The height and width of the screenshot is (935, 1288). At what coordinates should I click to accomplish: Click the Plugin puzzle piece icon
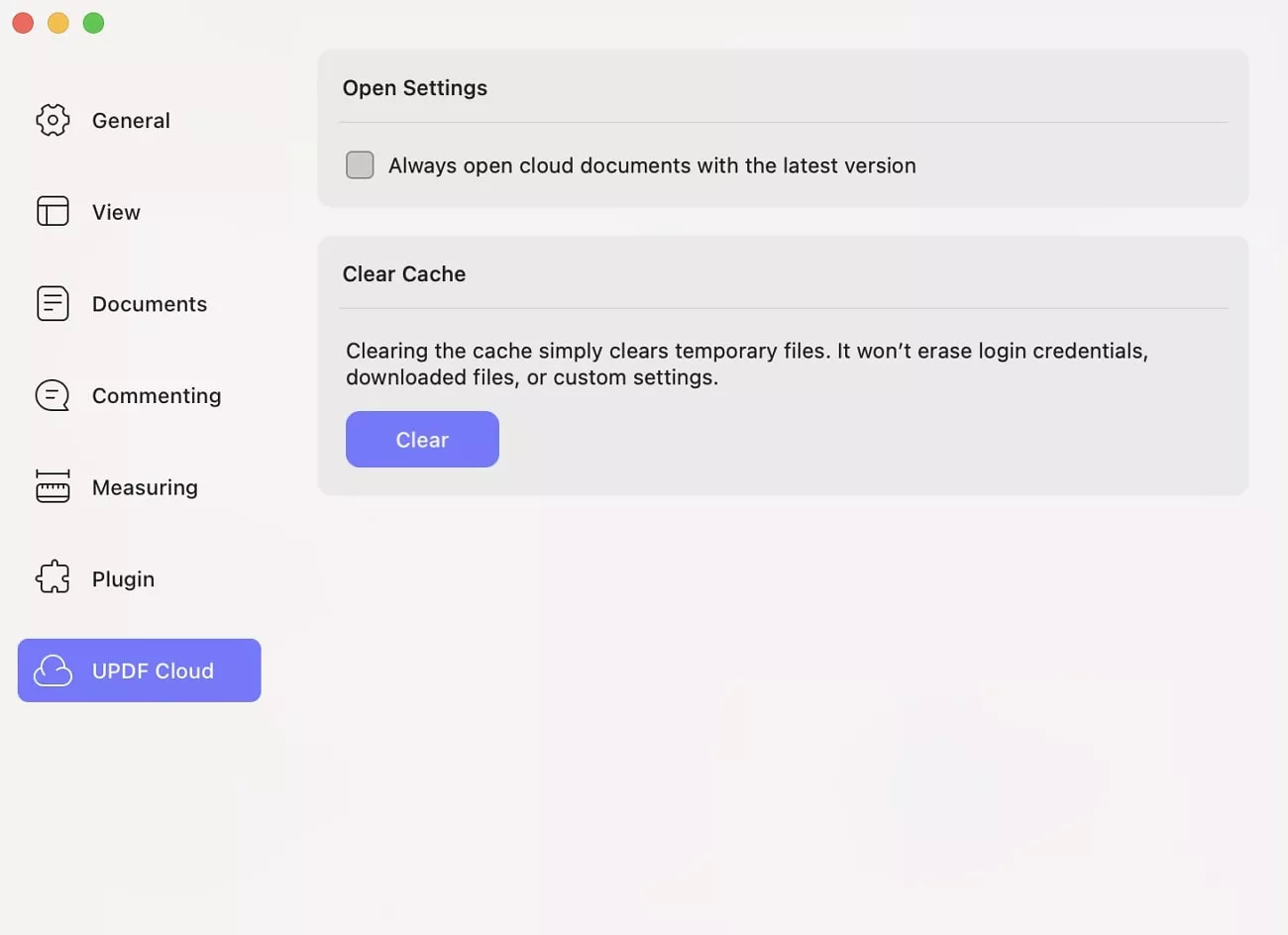tap(53, 577)
